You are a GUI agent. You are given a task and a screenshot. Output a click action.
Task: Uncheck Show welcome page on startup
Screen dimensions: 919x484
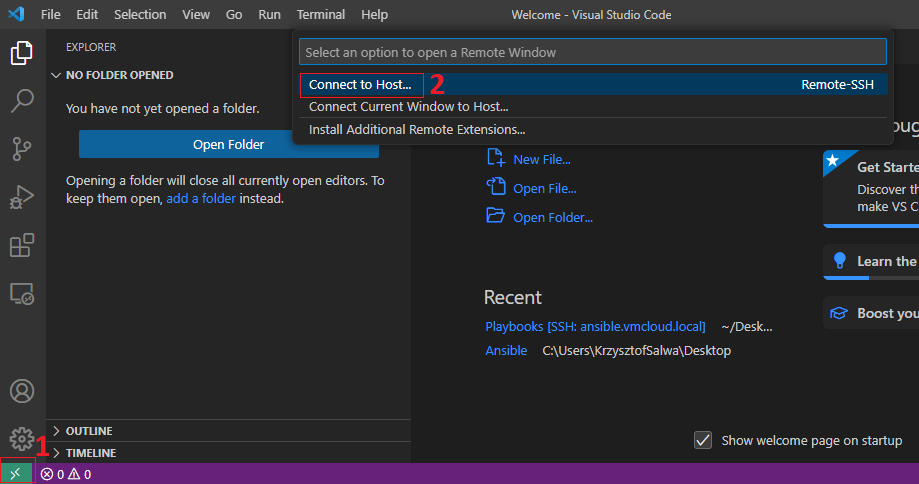(x=703, y=440)
